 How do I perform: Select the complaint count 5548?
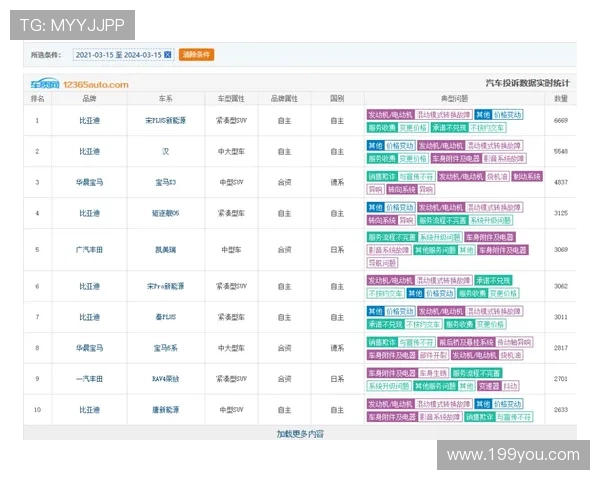coord(561,152)
